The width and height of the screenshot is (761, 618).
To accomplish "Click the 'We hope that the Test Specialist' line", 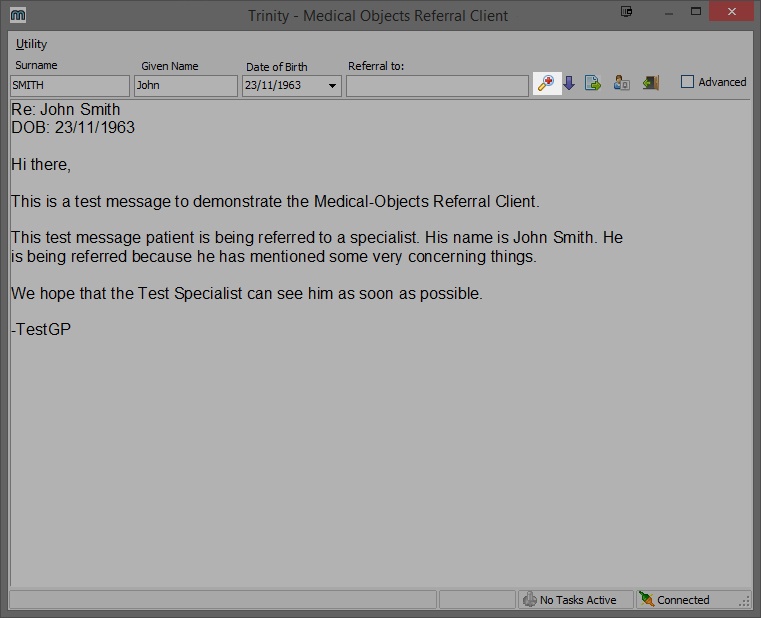I will point(247,293).
